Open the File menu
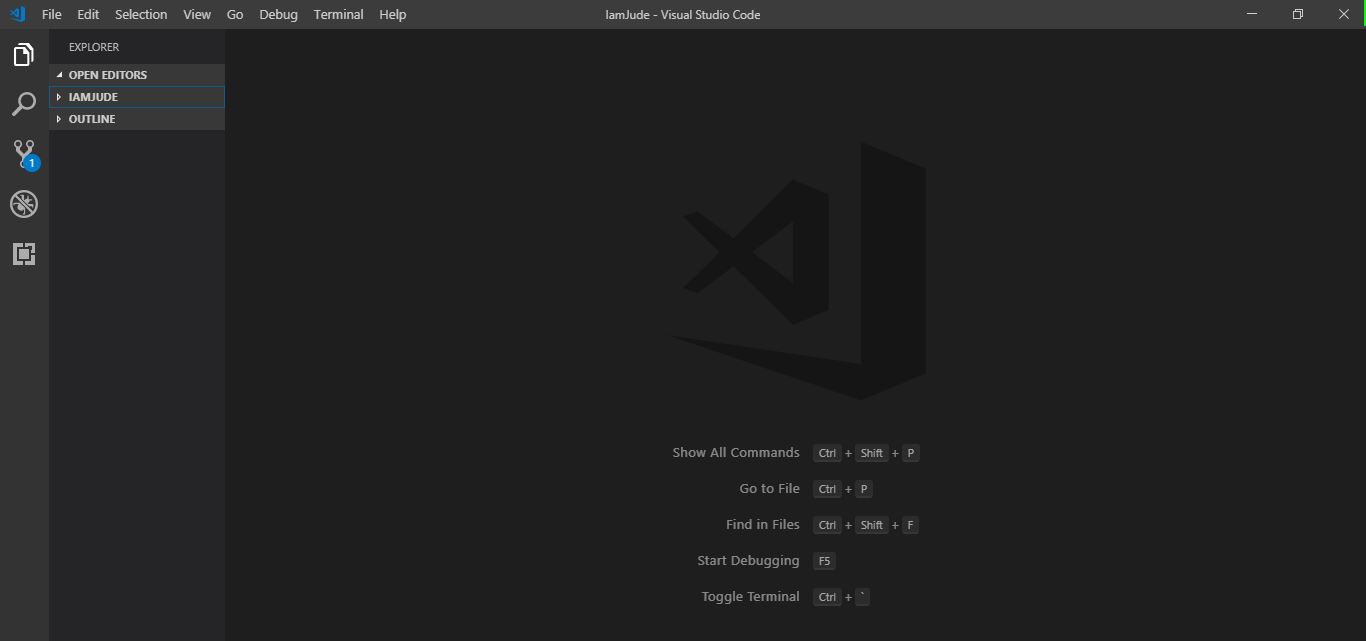1366x641 pixels. (52, 14)
